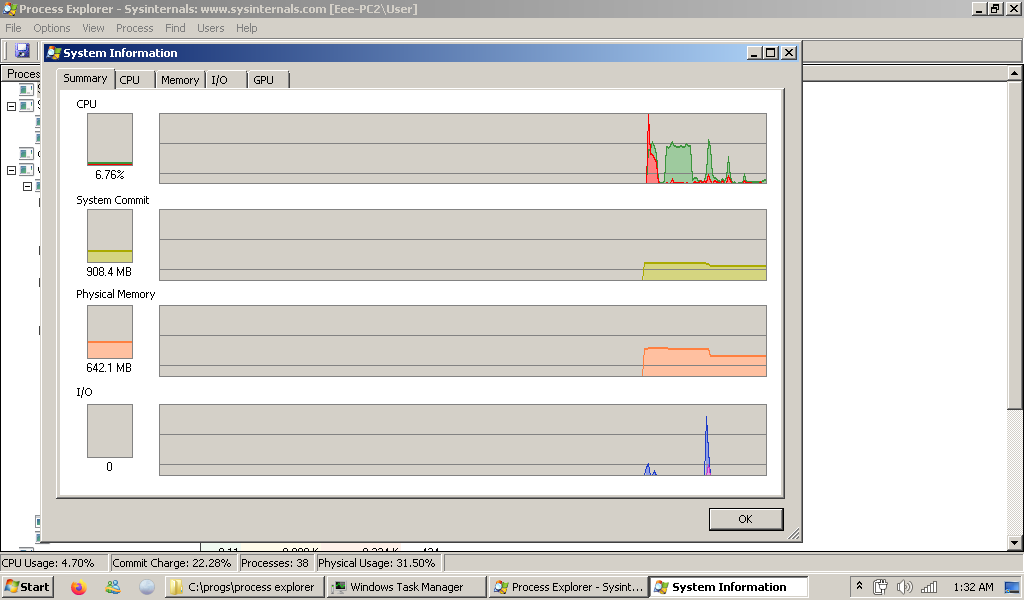This screenshot has width=1030, height=600.
Task: Click the CPU Usage: 4.70% status entry
Action: [x=54, y=563]
